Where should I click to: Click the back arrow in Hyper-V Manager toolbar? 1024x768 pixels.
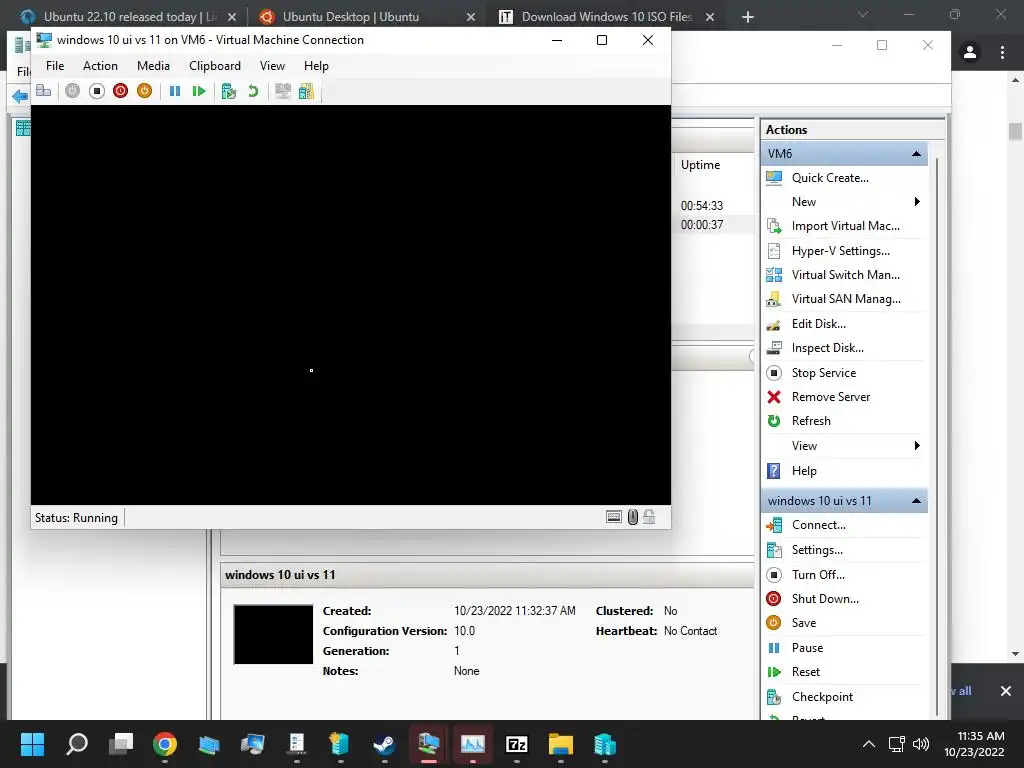tap(20, 97)
